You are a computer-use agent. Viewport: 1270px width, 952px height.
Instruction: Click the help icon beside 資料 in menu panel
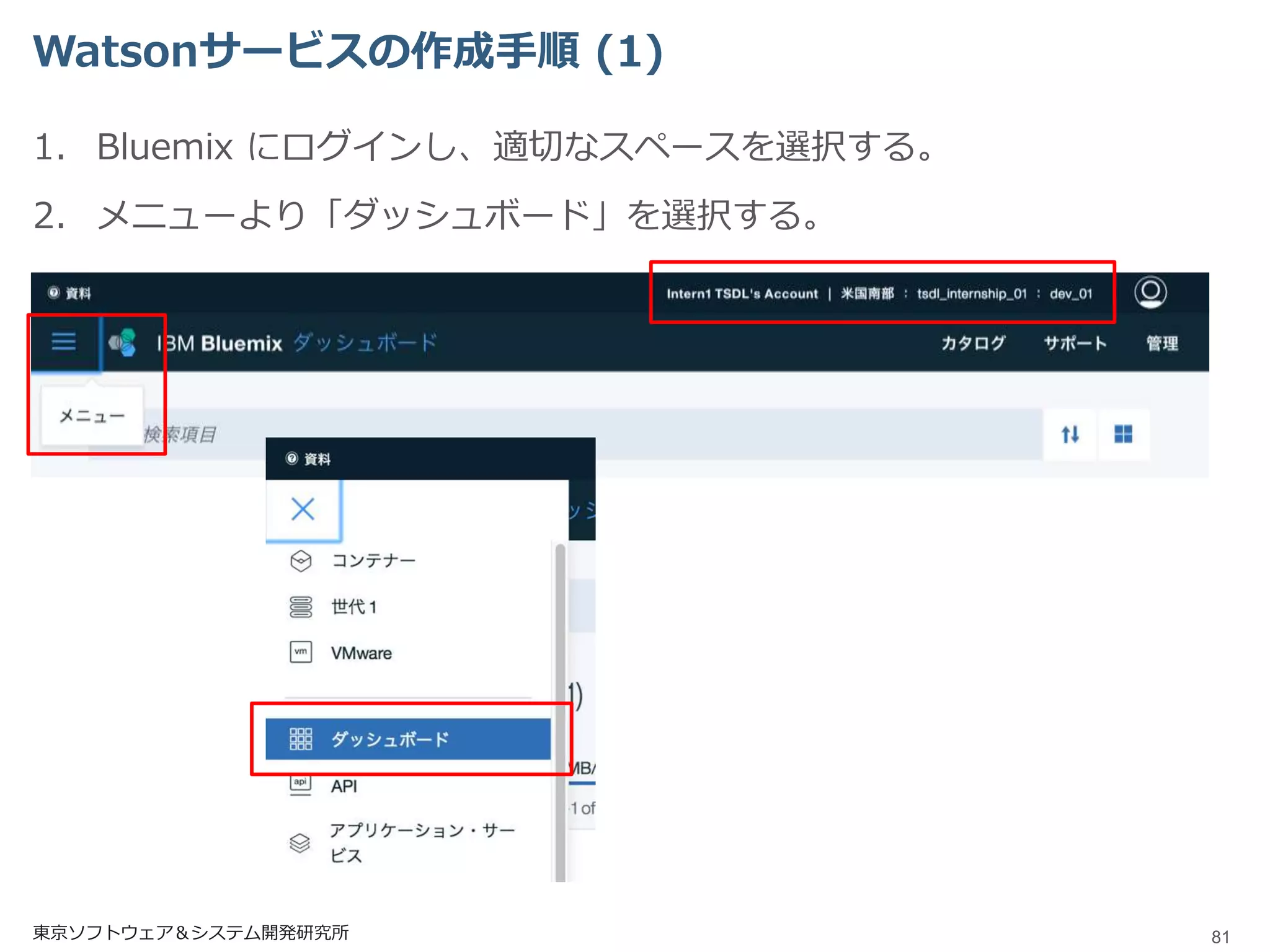point(291,458)
